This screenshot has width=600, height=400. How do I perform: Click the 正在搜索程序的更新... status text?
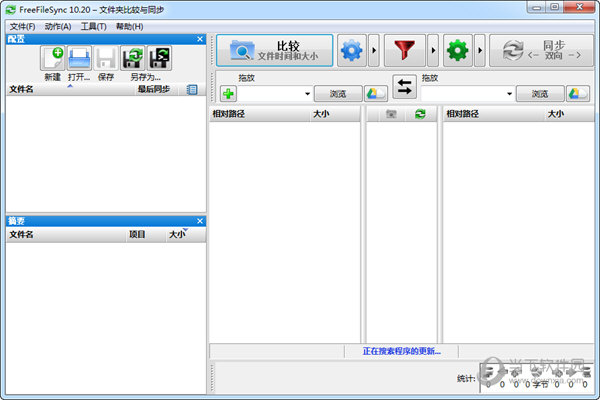point(401,351)
